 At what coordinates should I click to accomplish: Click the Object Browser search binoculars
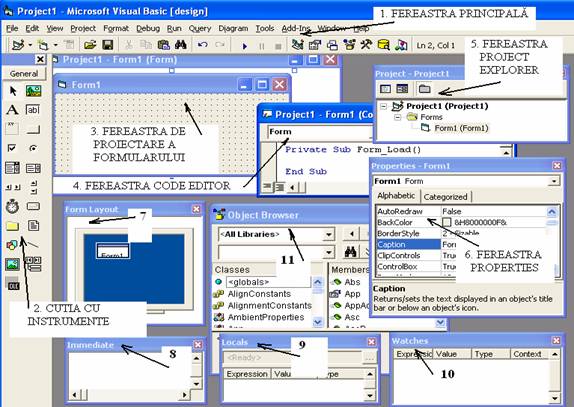pyautogui.click(x=351, y=251)
